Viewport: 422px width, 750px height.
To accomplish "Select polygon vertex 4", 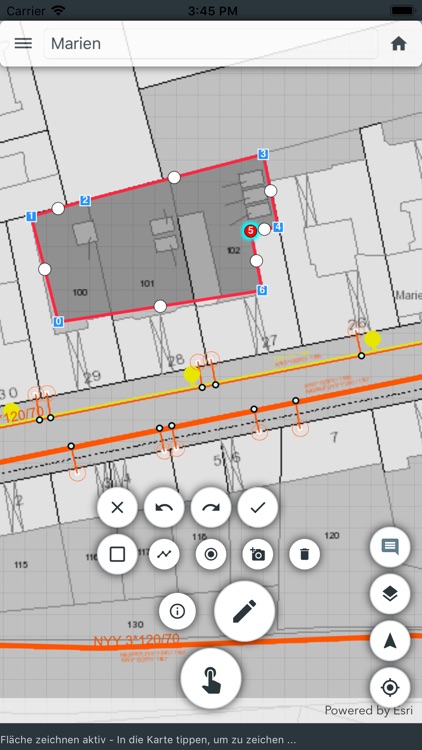I will pos(278,227).
